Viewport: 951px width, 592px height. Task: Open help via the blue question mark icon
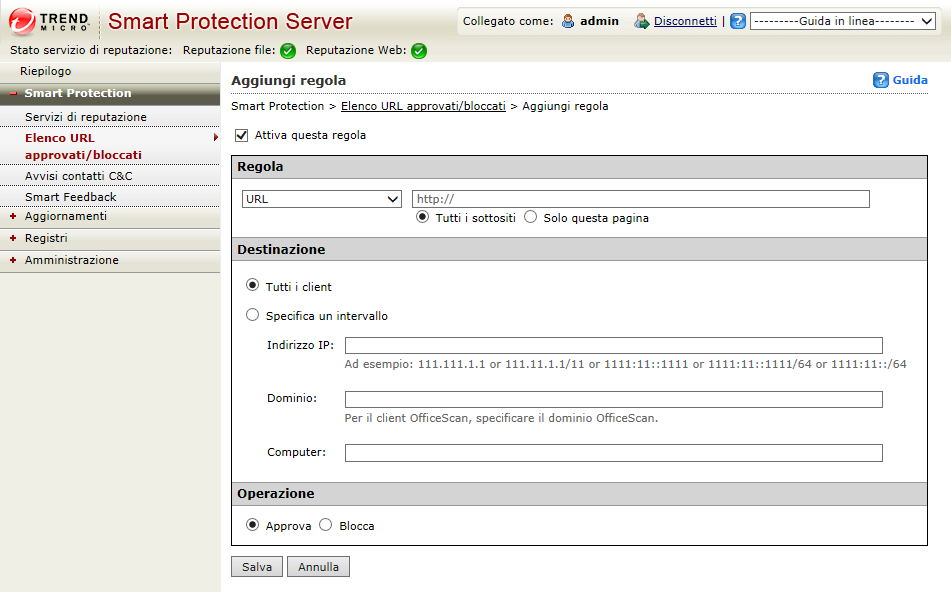point(737,21)
